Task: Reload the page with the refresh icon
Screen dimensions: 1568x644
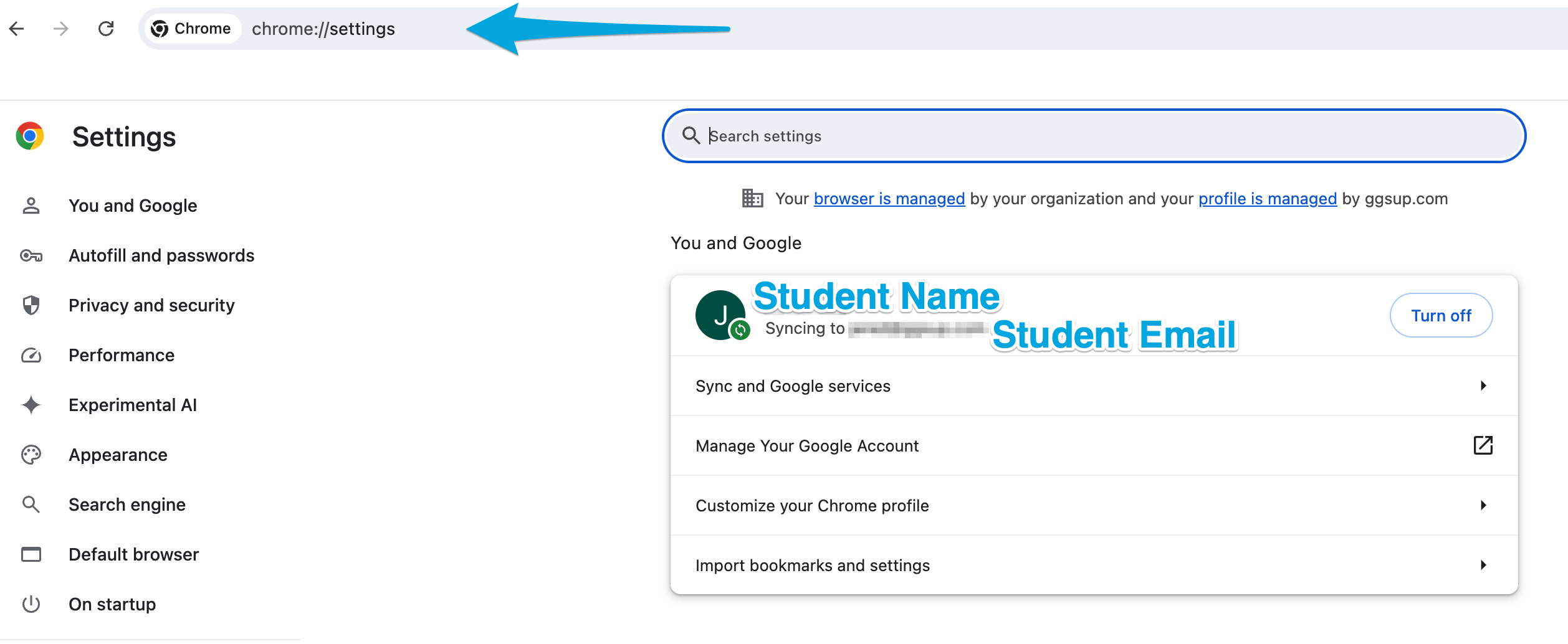Action: (x=106, y=29)
